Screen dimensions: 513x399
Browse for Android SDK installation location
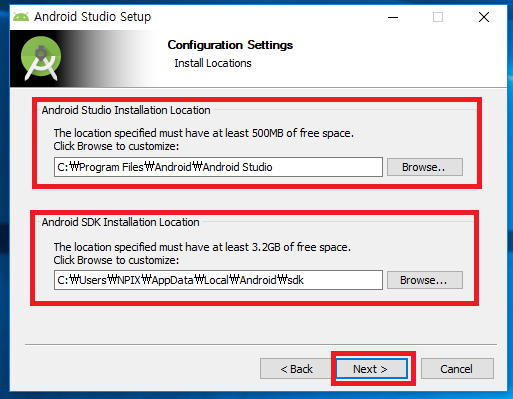pyautogui.click(x=425, y=280)
